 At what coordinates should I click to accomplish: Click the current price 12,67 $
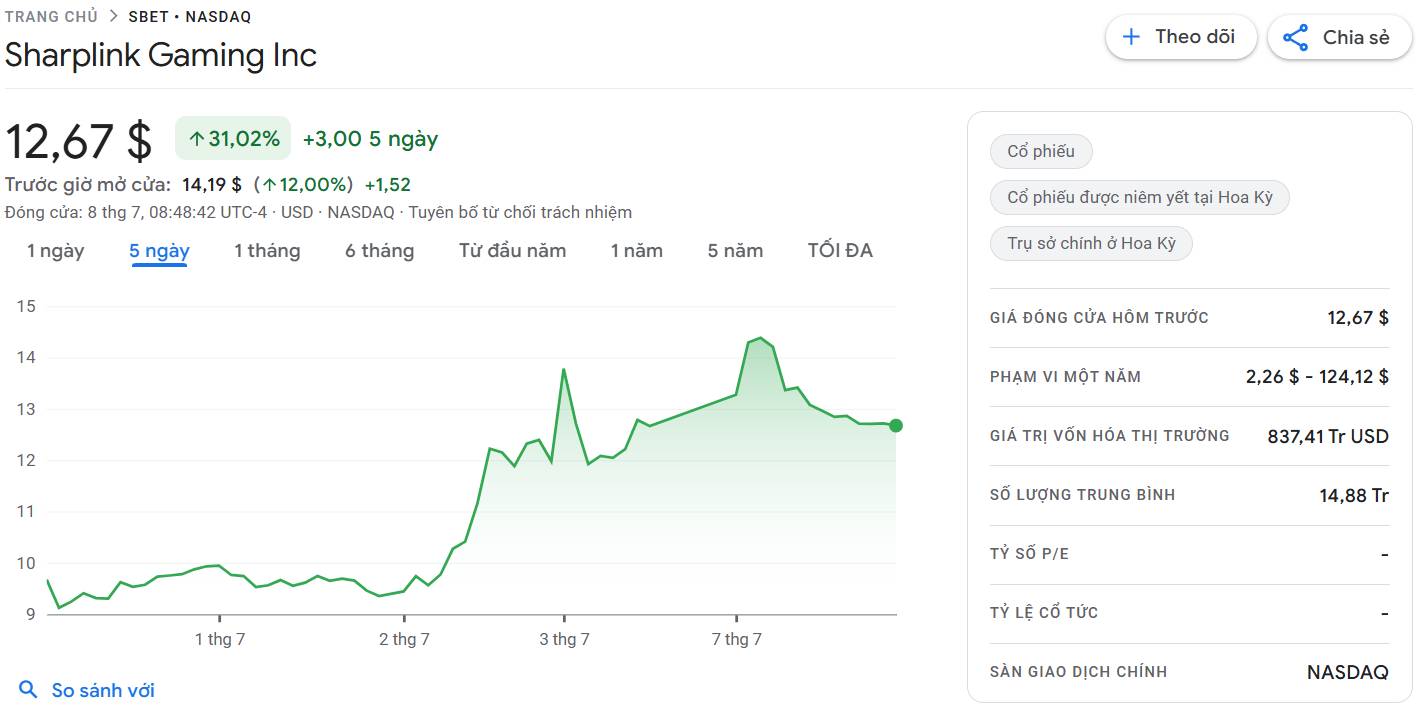[x=79, y=140]
